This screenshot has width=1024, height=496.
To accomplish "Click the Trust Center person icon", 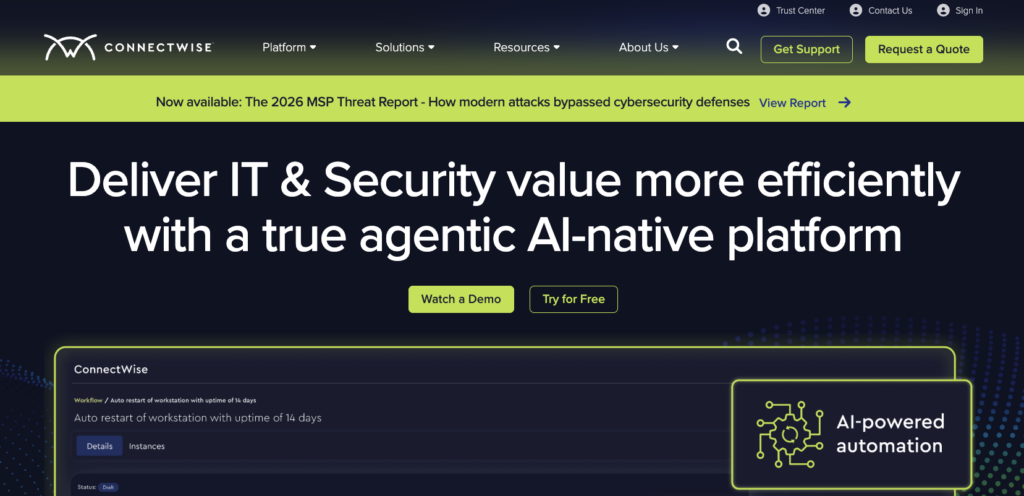I will tap(763, 10).
